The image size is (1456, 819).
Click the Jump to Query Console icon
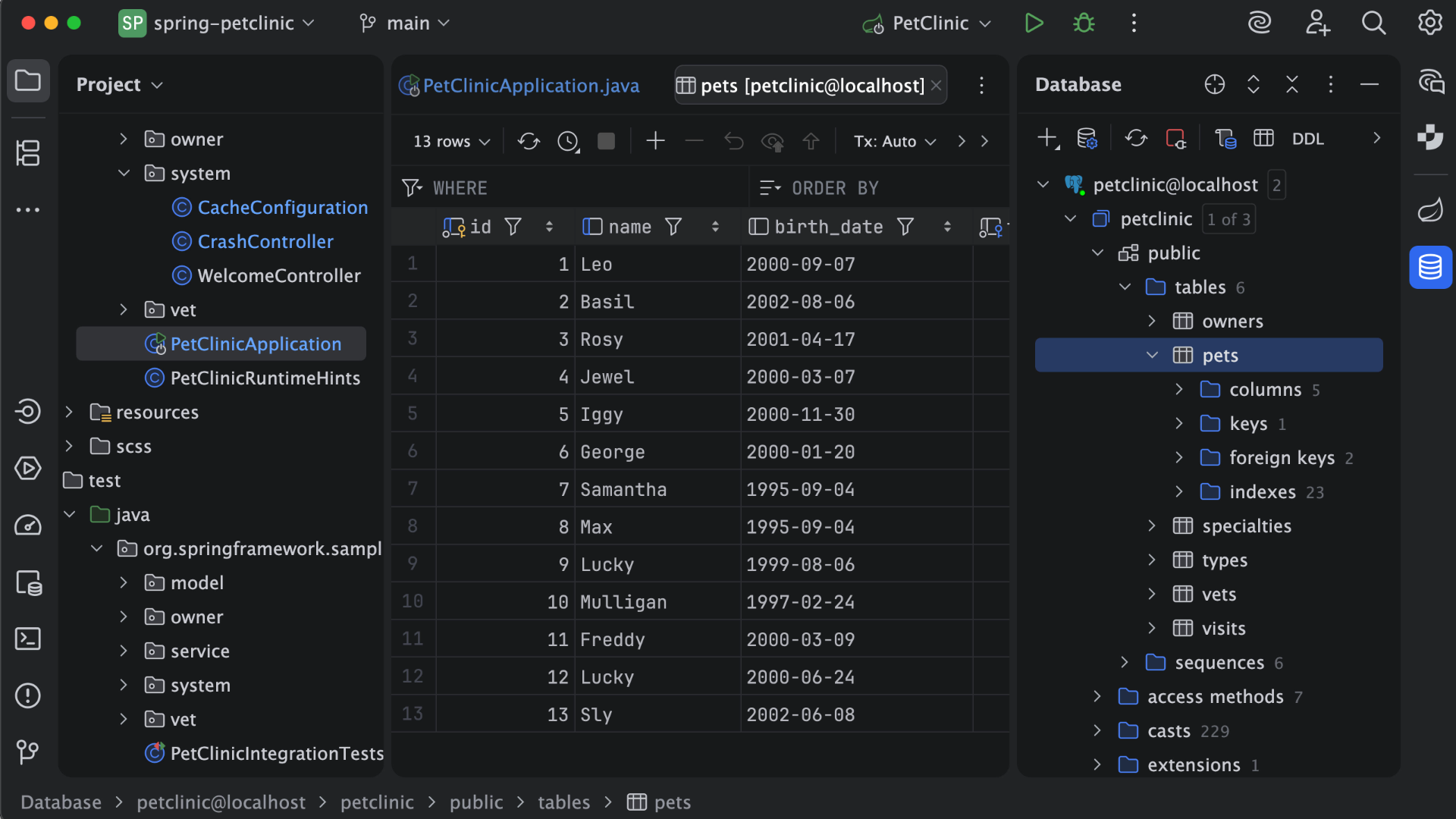point(1225,139)
